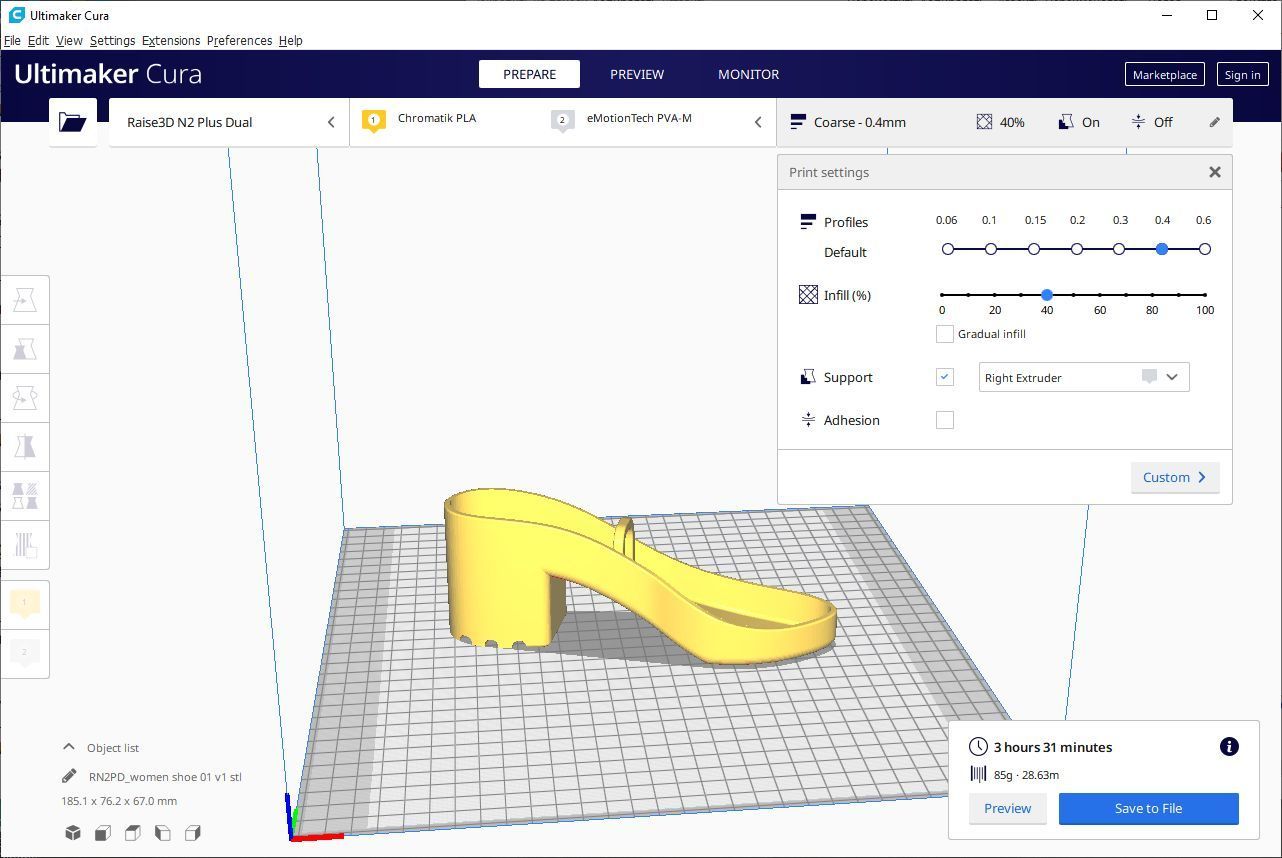This screenshot has width=1282, height=858.
Task: Open the Extensions menu
Action: 170,41
